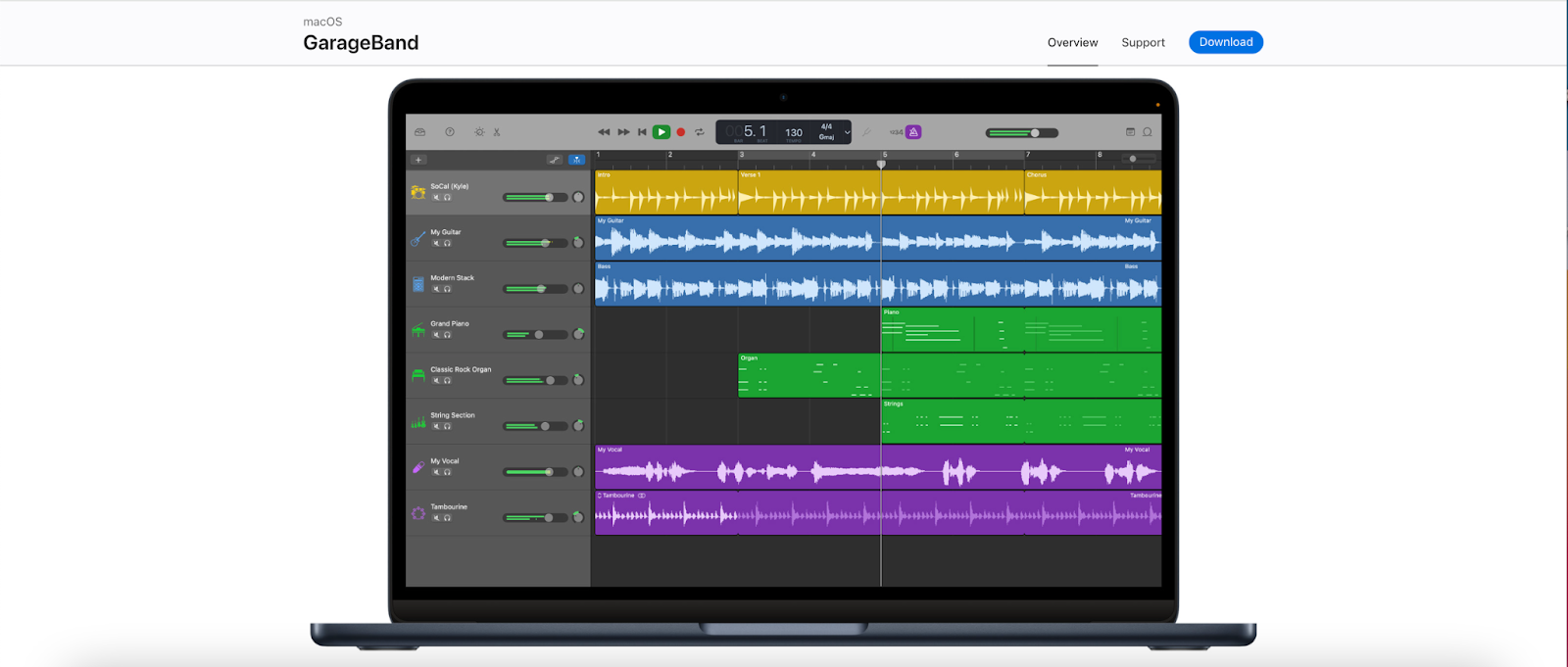Select the My Guitar track icon
1568x667 pixels.
418,238
